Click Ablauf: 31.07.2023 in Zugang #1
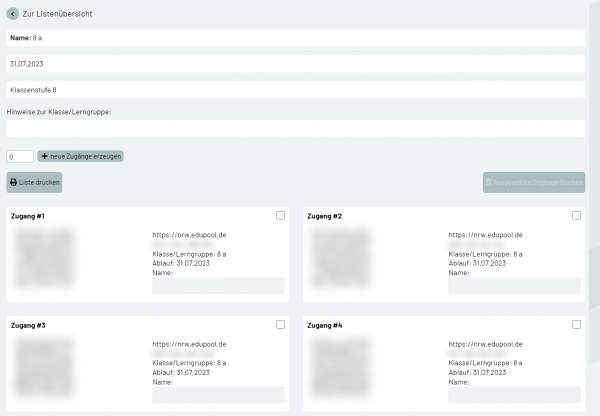This screenshot has height=416, width=600. coord(181,264)
